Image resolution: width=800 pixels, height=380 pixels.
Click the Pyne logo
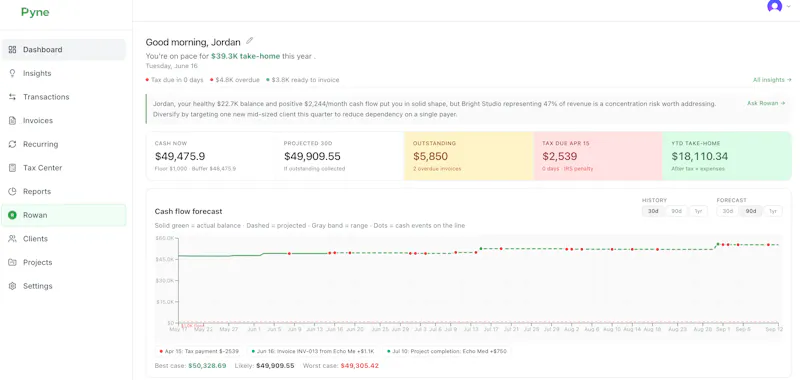tap(35, 12)
